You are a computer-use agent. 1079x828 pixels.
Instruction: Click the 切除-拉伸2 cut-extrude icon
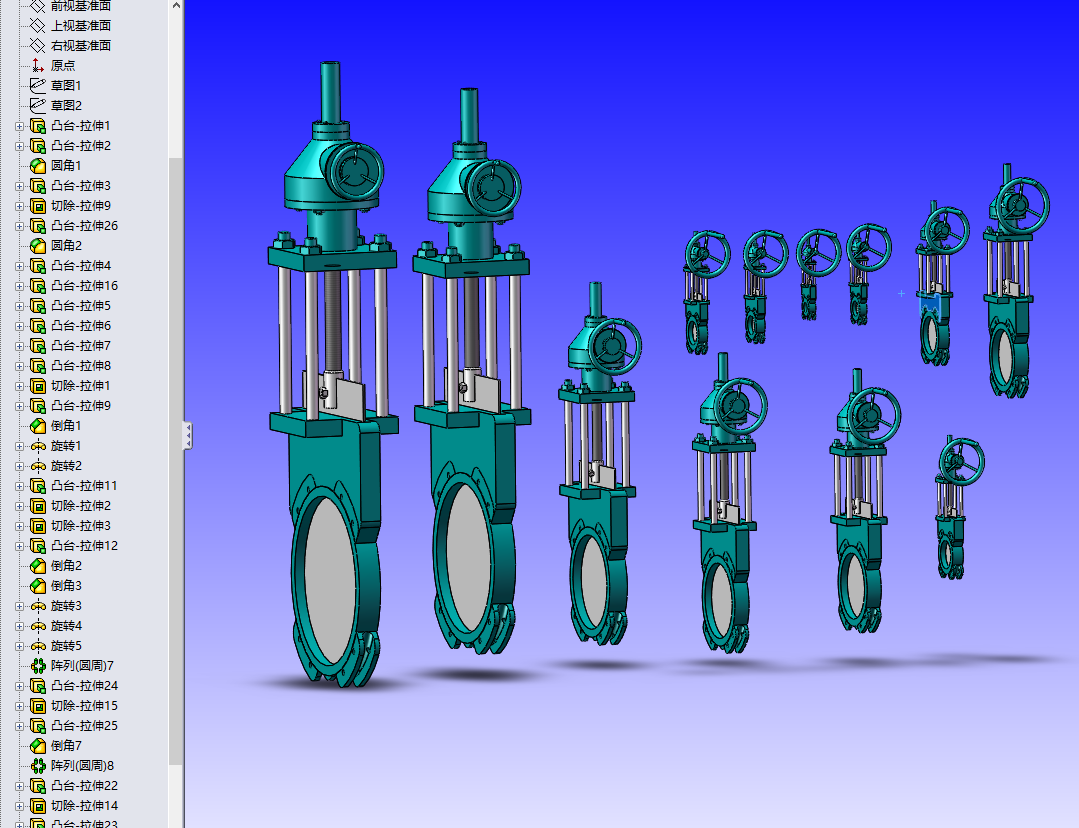click(x=38, y=506)
